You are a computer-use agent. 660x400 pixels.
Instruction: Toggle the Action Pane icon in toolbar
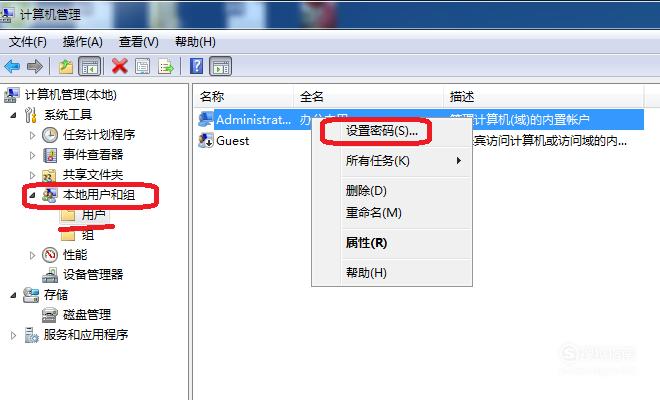(221, 66)
